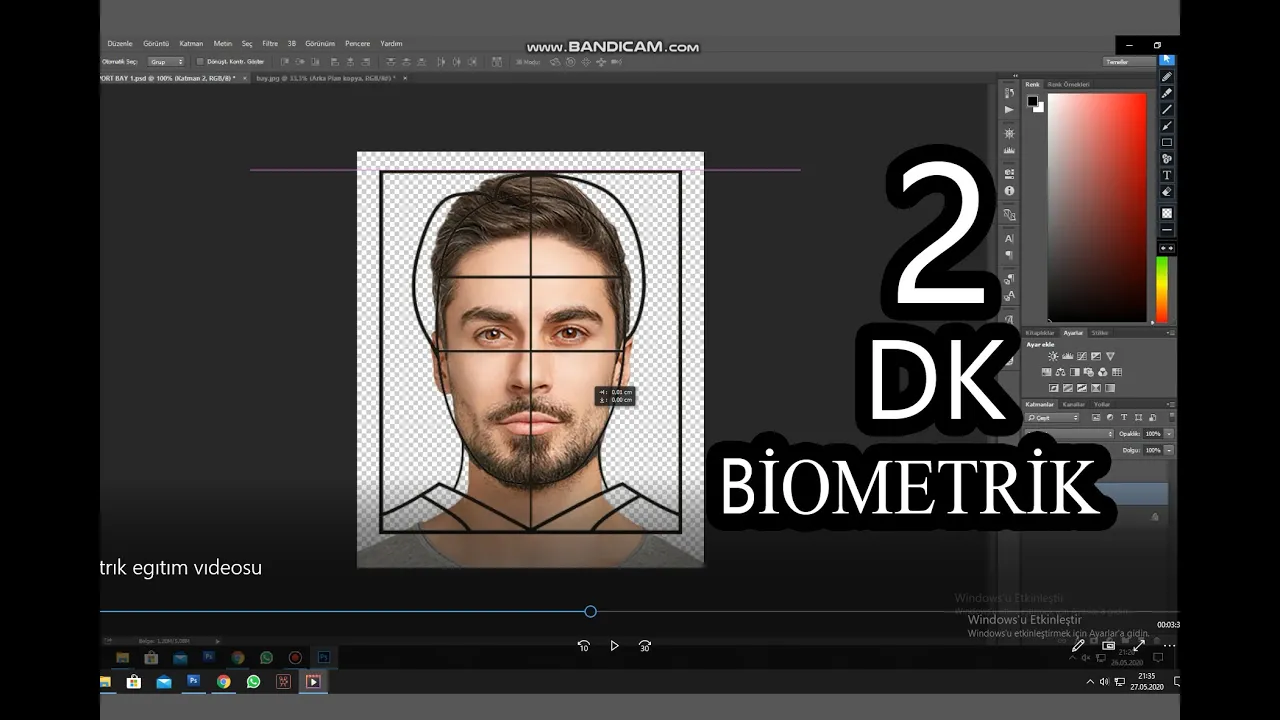Switch to the Stiller tab
The height and width of the screenshot is (720, 1280).
pyautogui.click(x=1100, y=333)
